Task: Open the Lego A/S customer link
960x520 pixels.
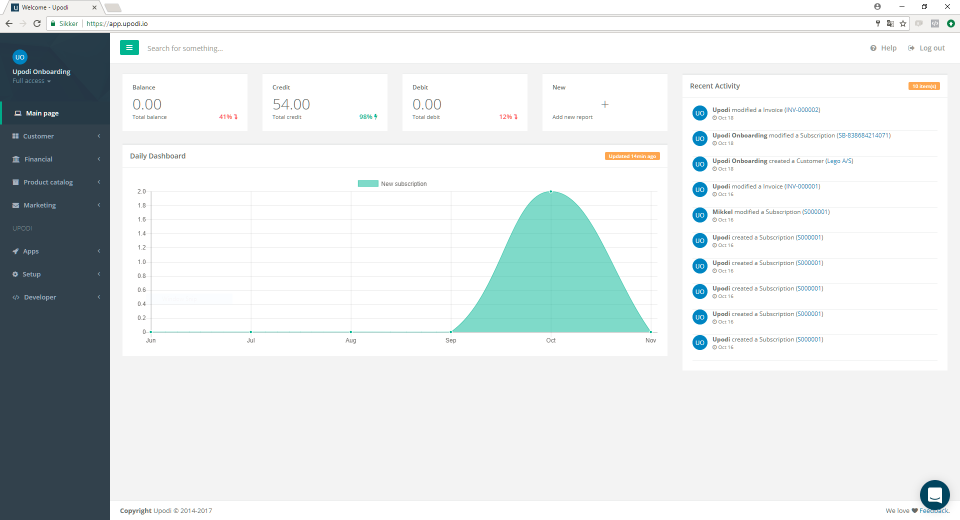Action: coord(839,160)
